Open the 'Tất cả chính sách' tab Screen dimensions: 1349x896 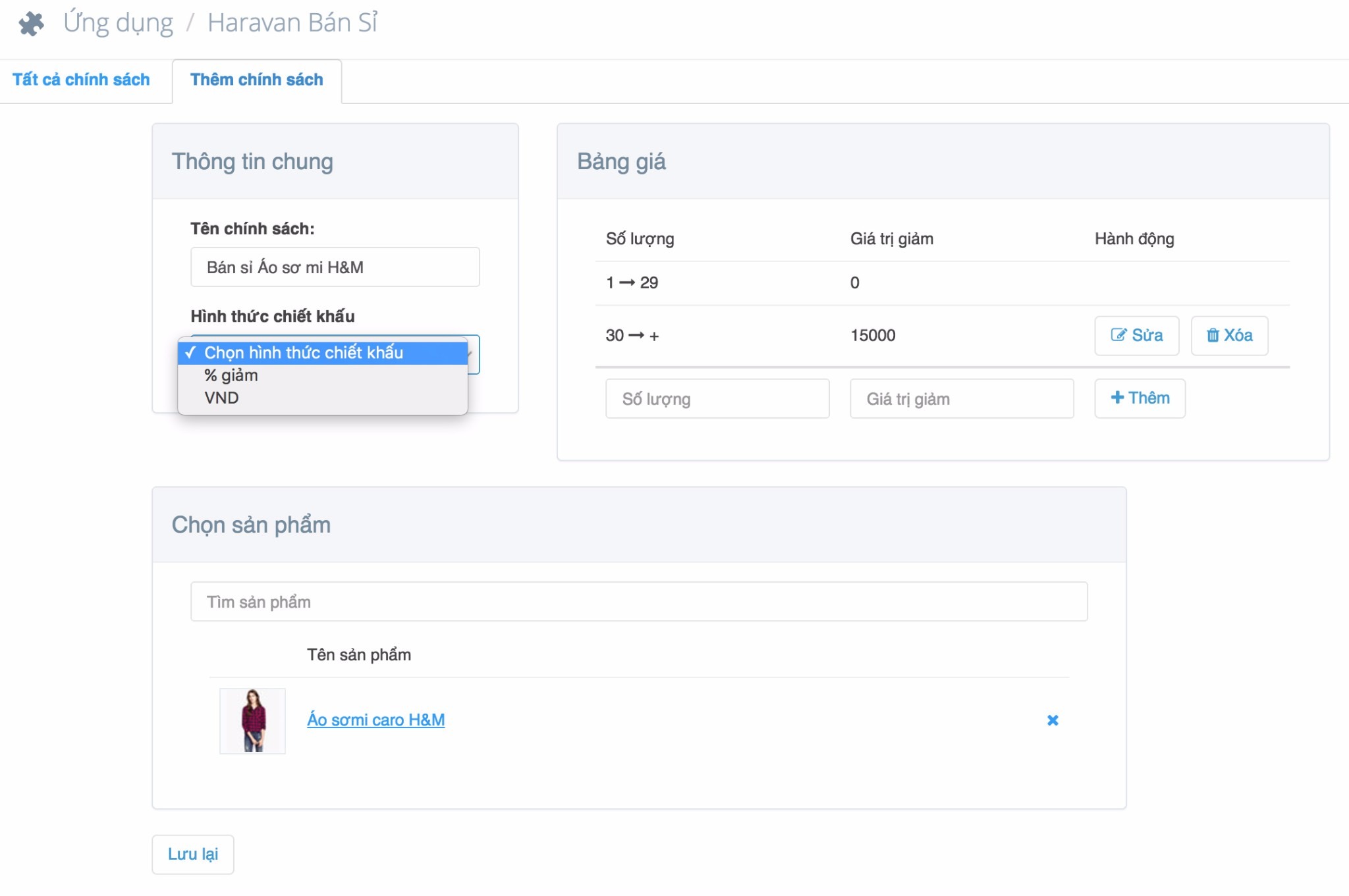pyautogui.click(x=81, y=80)
